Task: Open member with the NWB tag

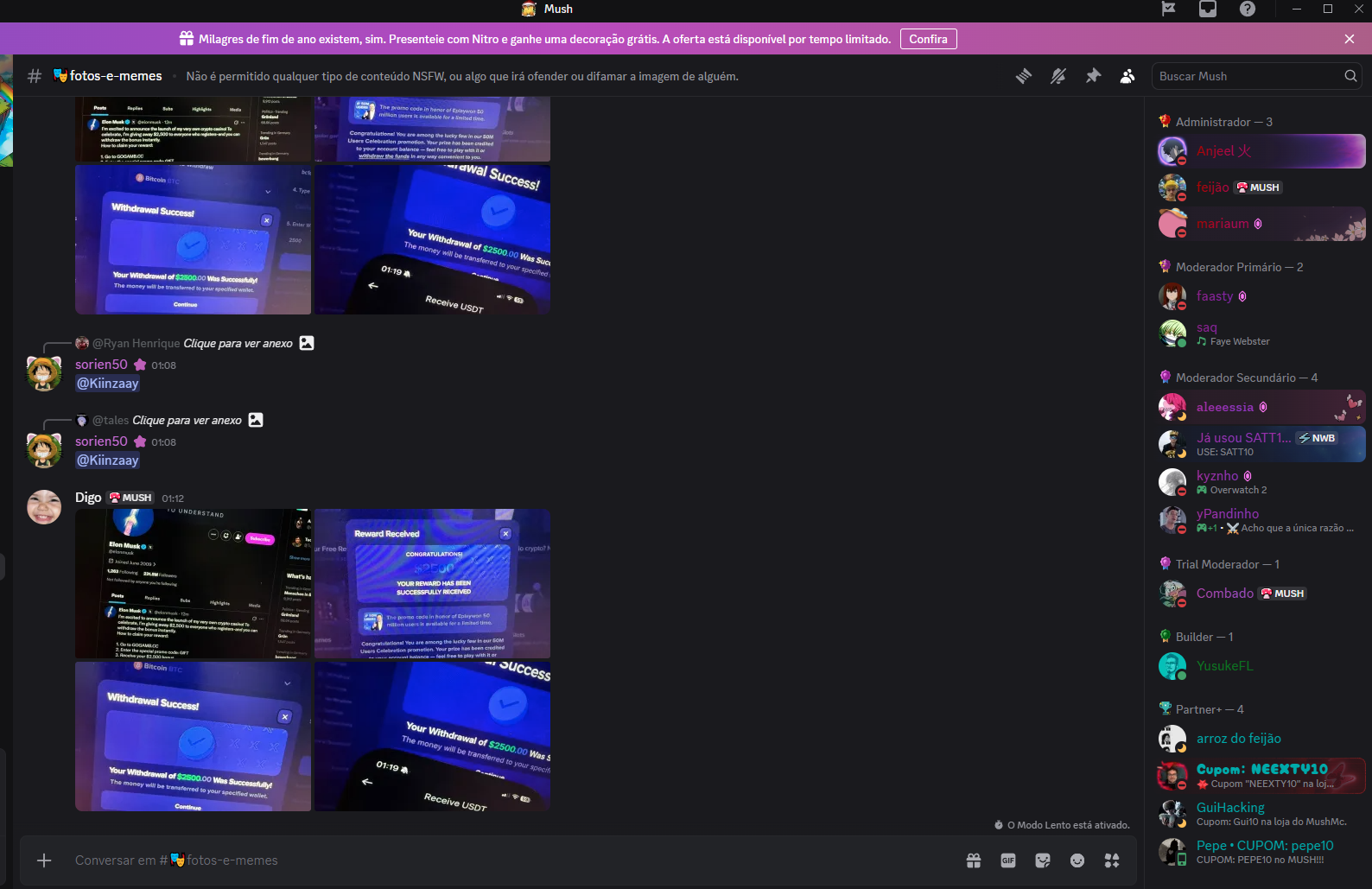Action: [x=1261, y=444]
